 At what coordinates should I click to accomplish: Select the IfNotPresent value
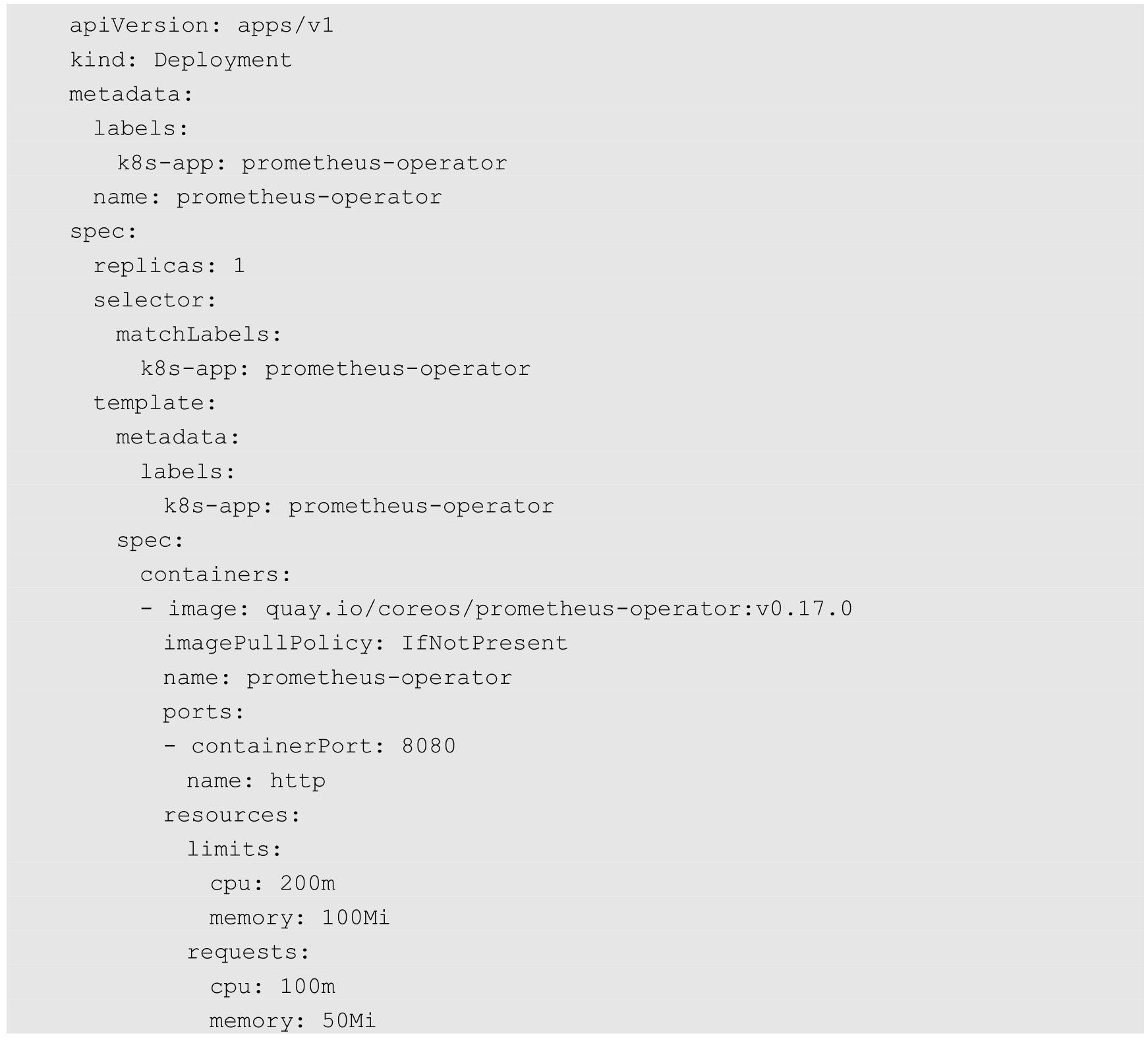click(x=484, y=642)
